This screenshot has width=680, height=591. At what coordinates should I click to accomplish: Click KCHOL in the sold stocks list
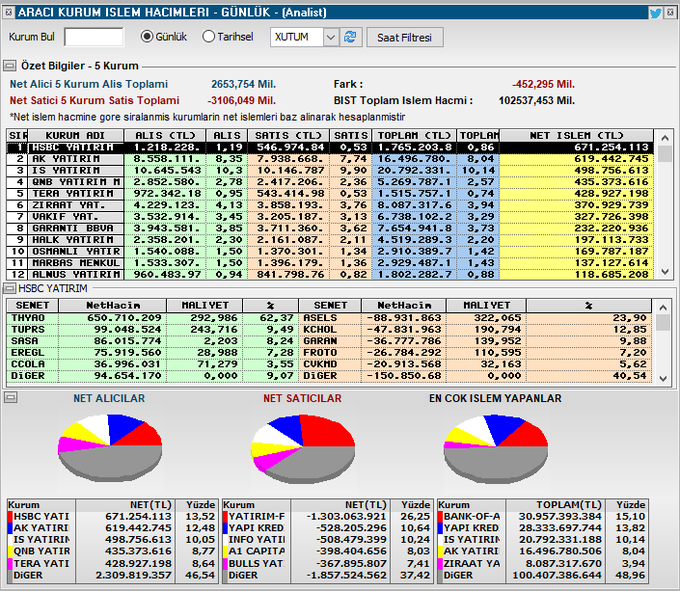click(x=320, y=330)
